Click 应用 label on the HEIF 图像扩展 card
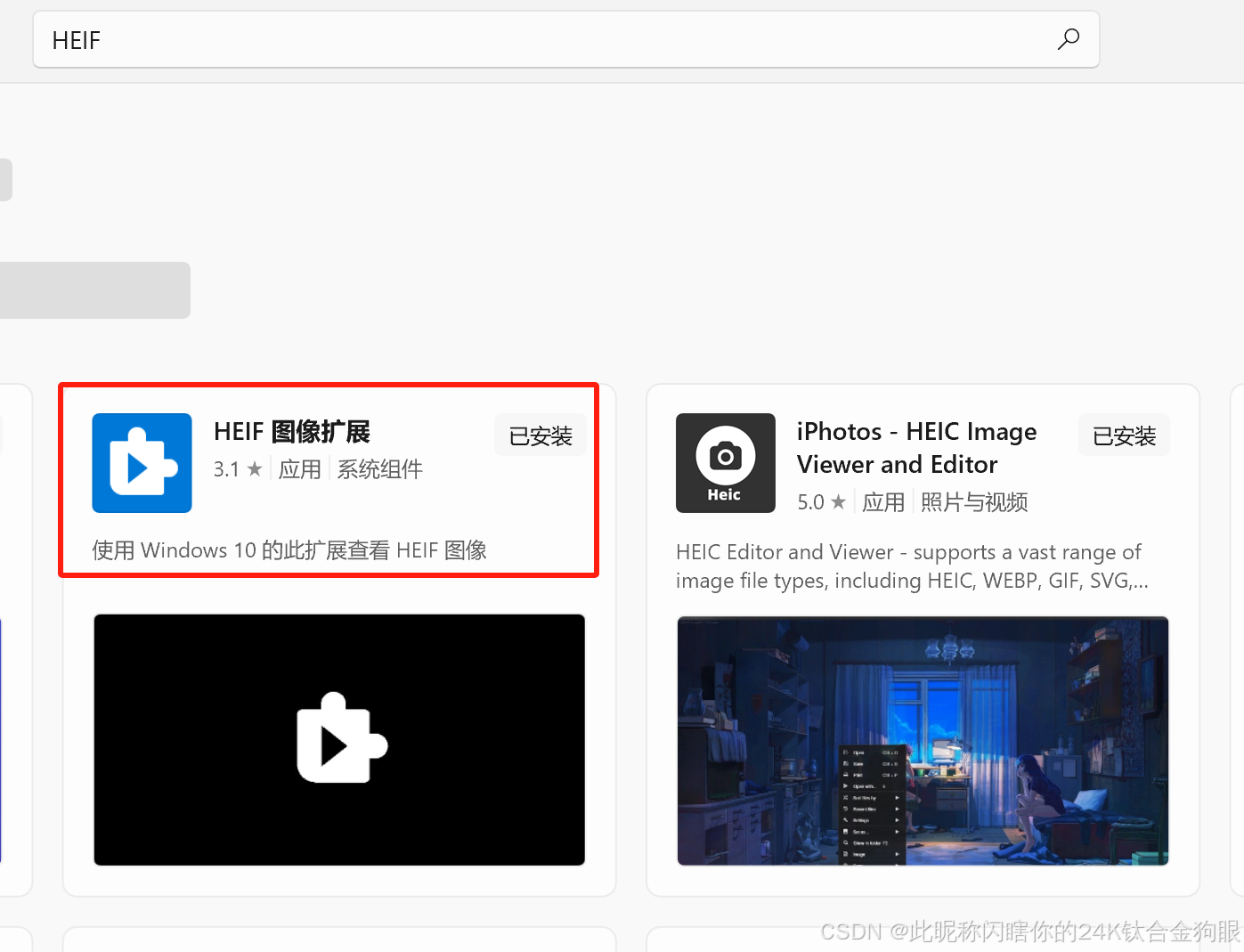Image resolution: width=1244 pixels, height=952 pixels. [300, 469]
